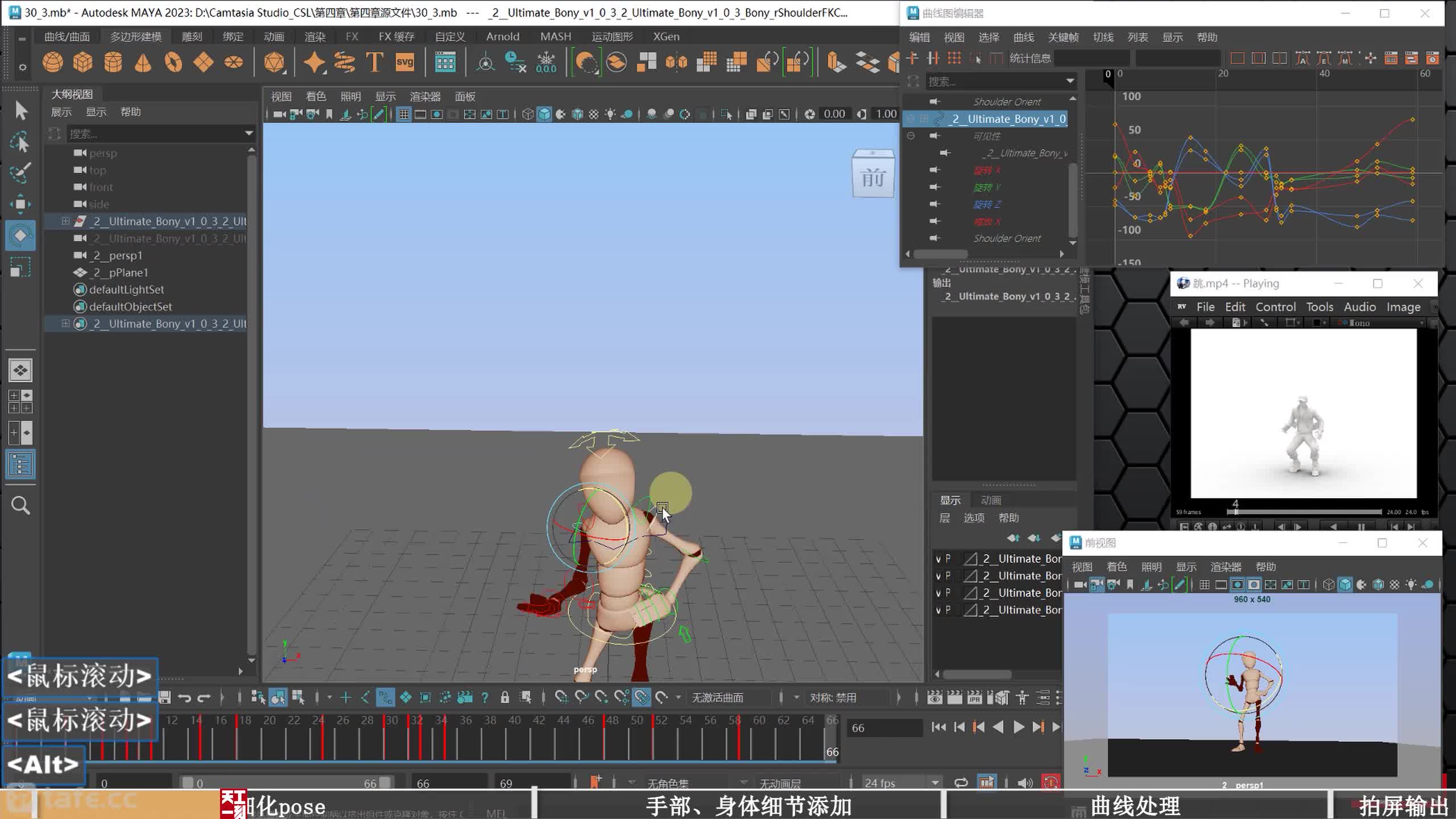The image size is (1456, 819).
Task: Select 旋转 Y channel in Graph Editor
Action: coord(987,187)
